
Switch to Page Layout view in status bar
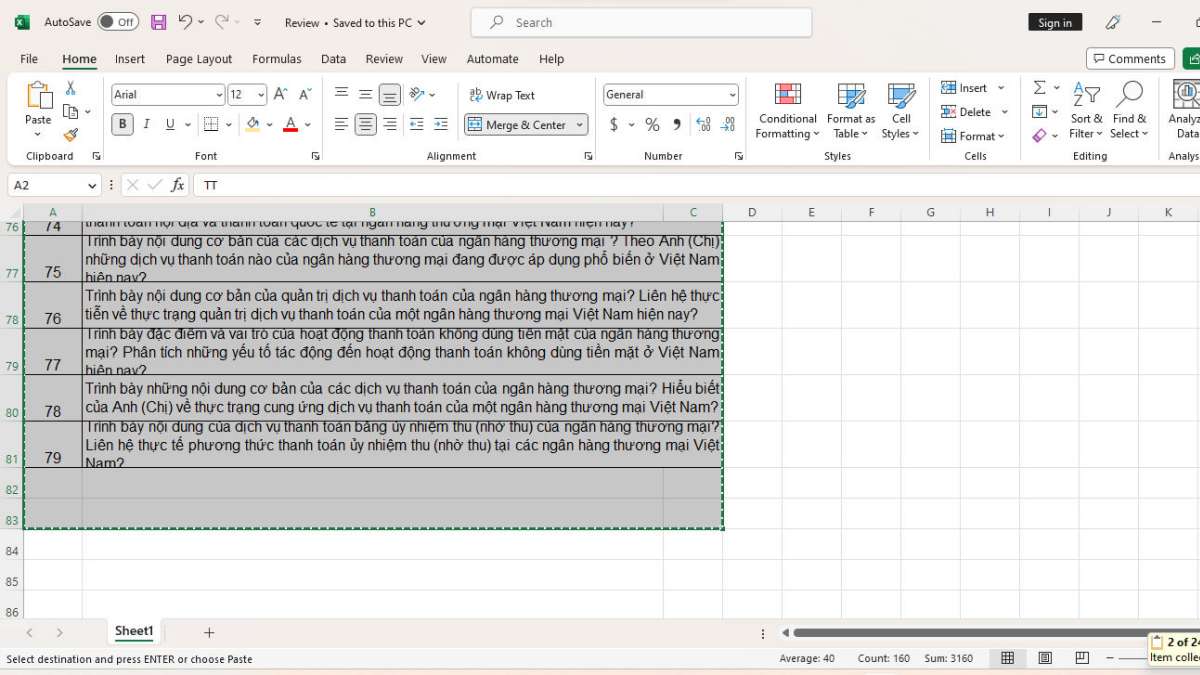pyautogui.click(x=1045, y=658)
